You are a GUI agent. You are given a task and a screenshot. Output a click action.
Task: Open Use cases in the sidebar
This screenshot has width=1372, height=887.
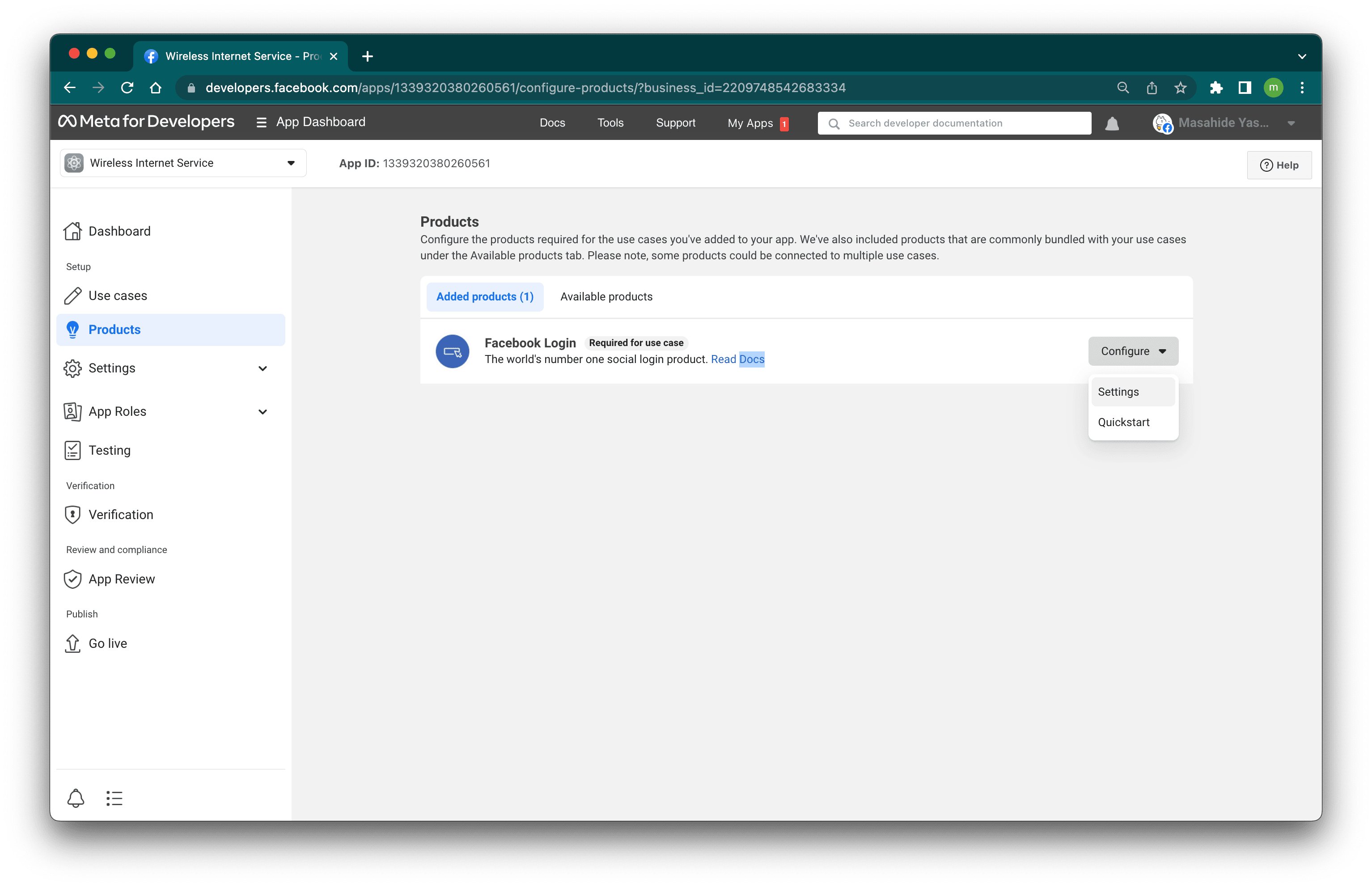[170, 296]
